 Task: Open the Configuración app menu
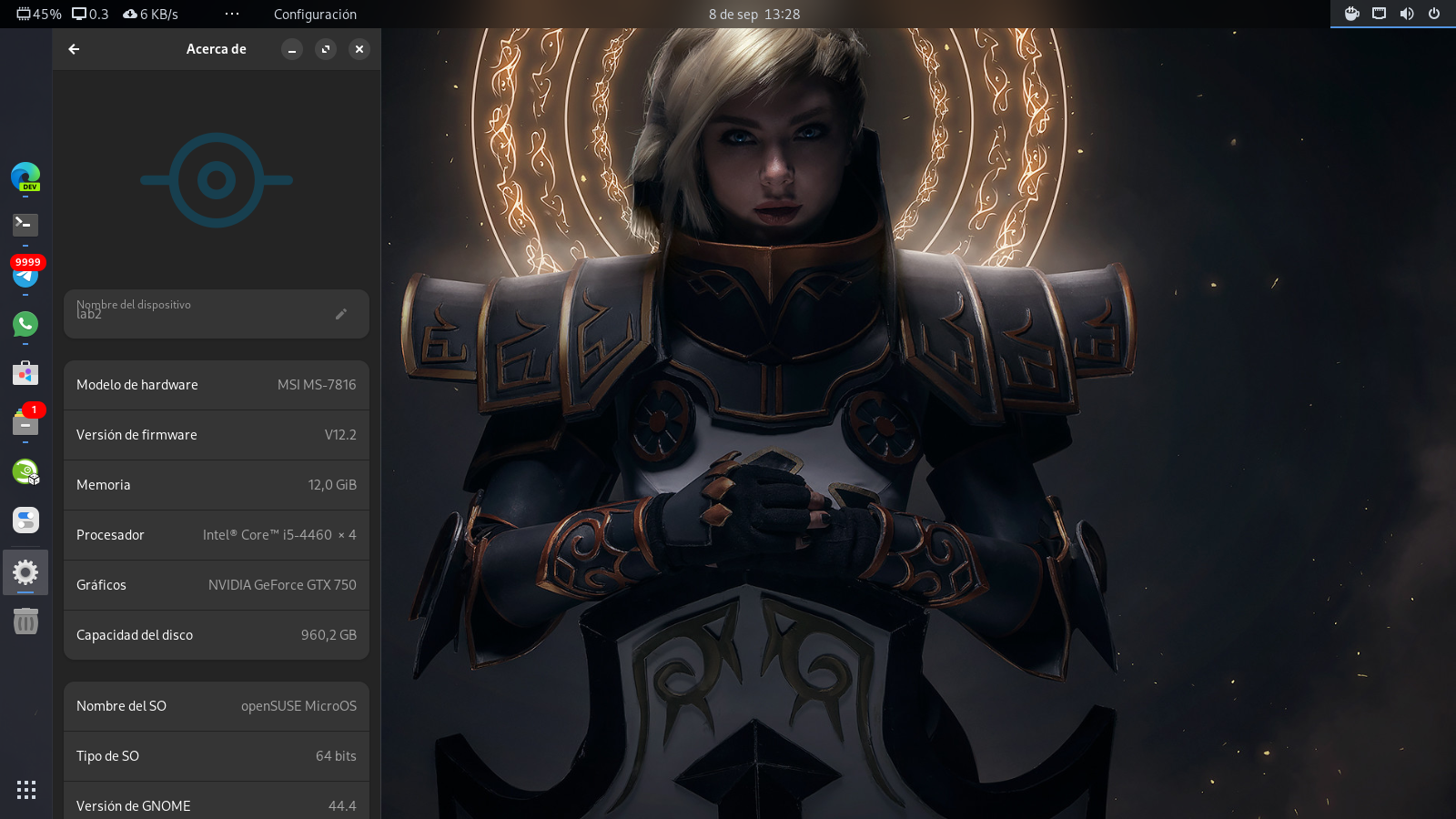point(315,14)
